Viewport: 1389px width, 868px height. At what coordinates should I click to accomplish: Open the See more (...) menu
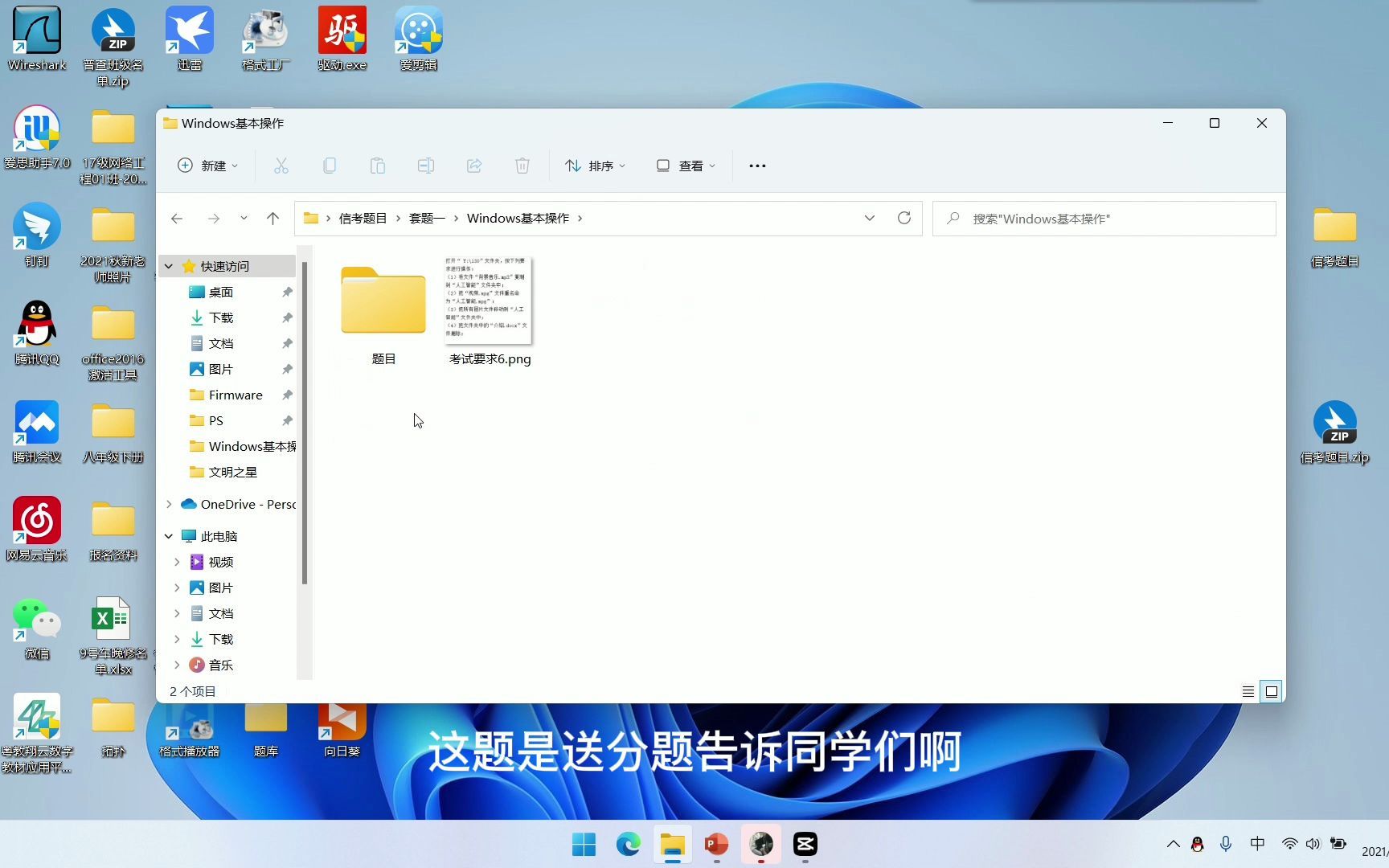coord(756,166)
